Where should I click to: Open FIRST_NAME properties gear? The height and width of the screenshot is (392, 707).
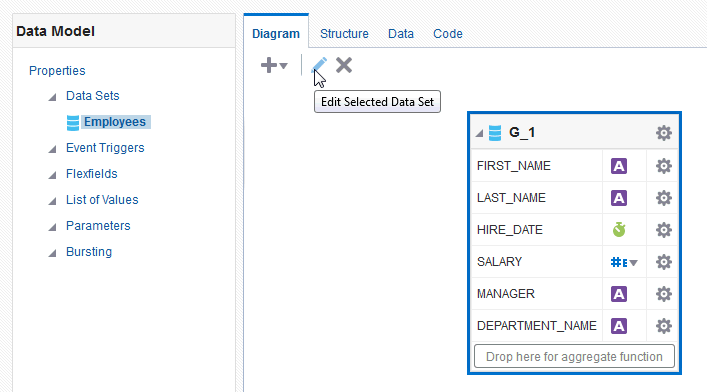pos(664,166)
